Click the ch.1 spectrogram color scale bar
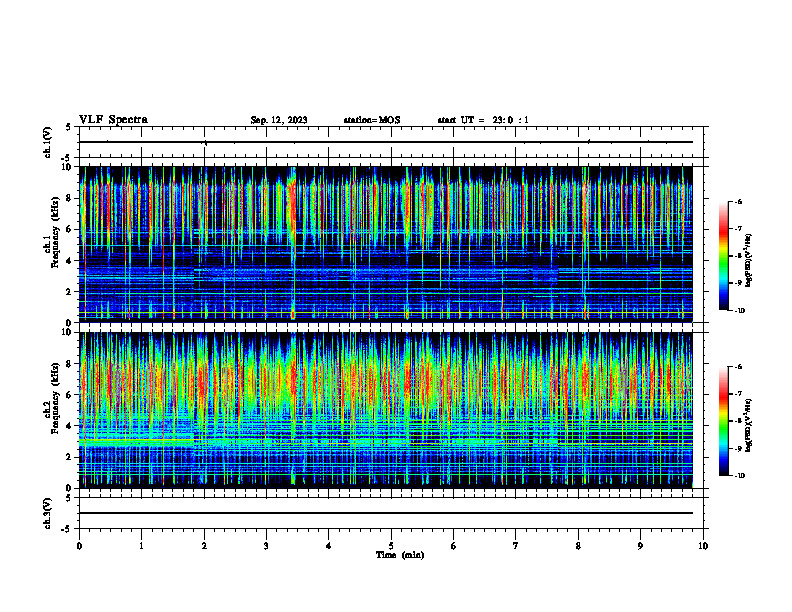792x612 pixels. click(724, 256)
